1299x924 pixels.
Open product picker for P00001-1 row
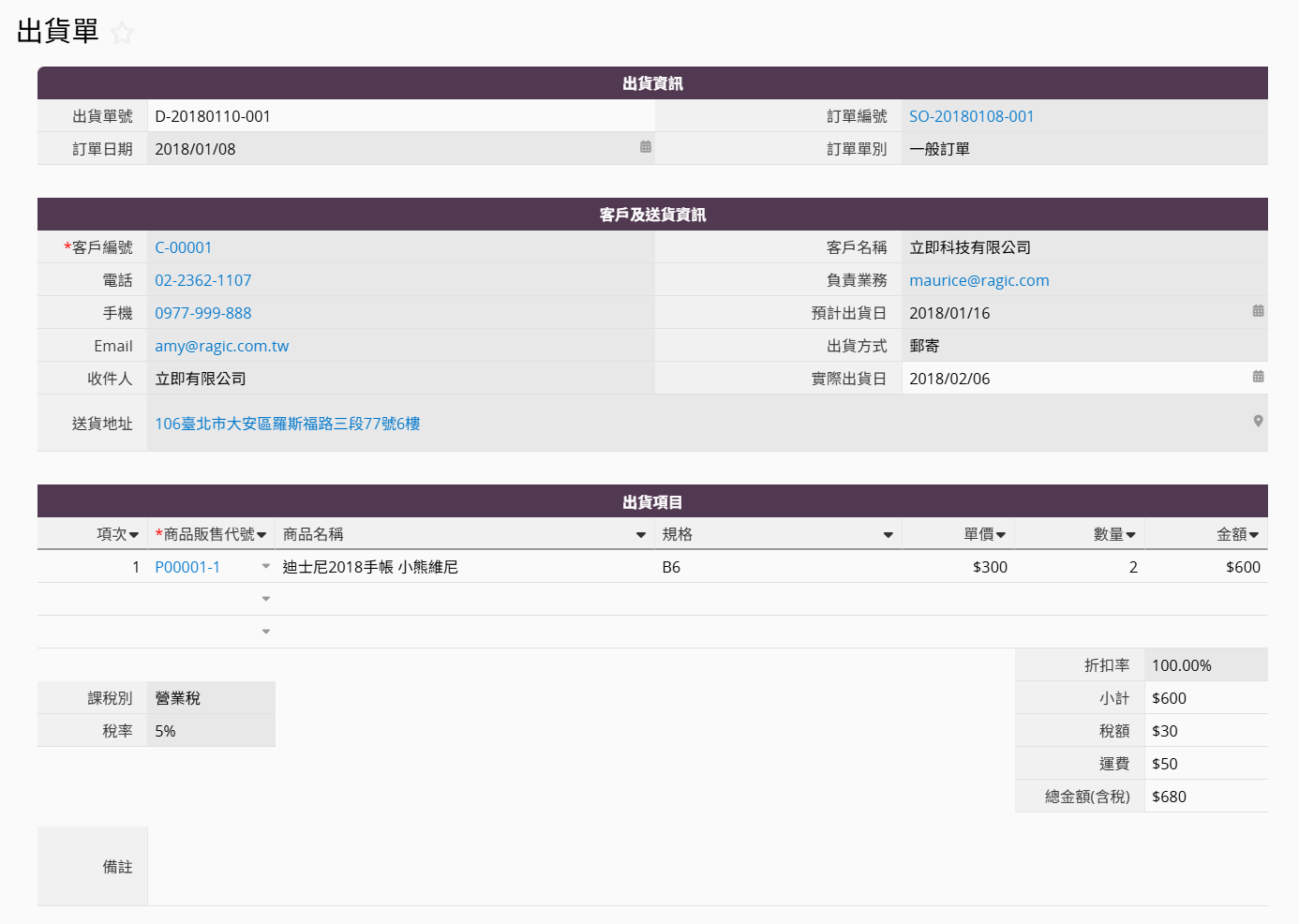pyautogui.click(x=266, y=567)
